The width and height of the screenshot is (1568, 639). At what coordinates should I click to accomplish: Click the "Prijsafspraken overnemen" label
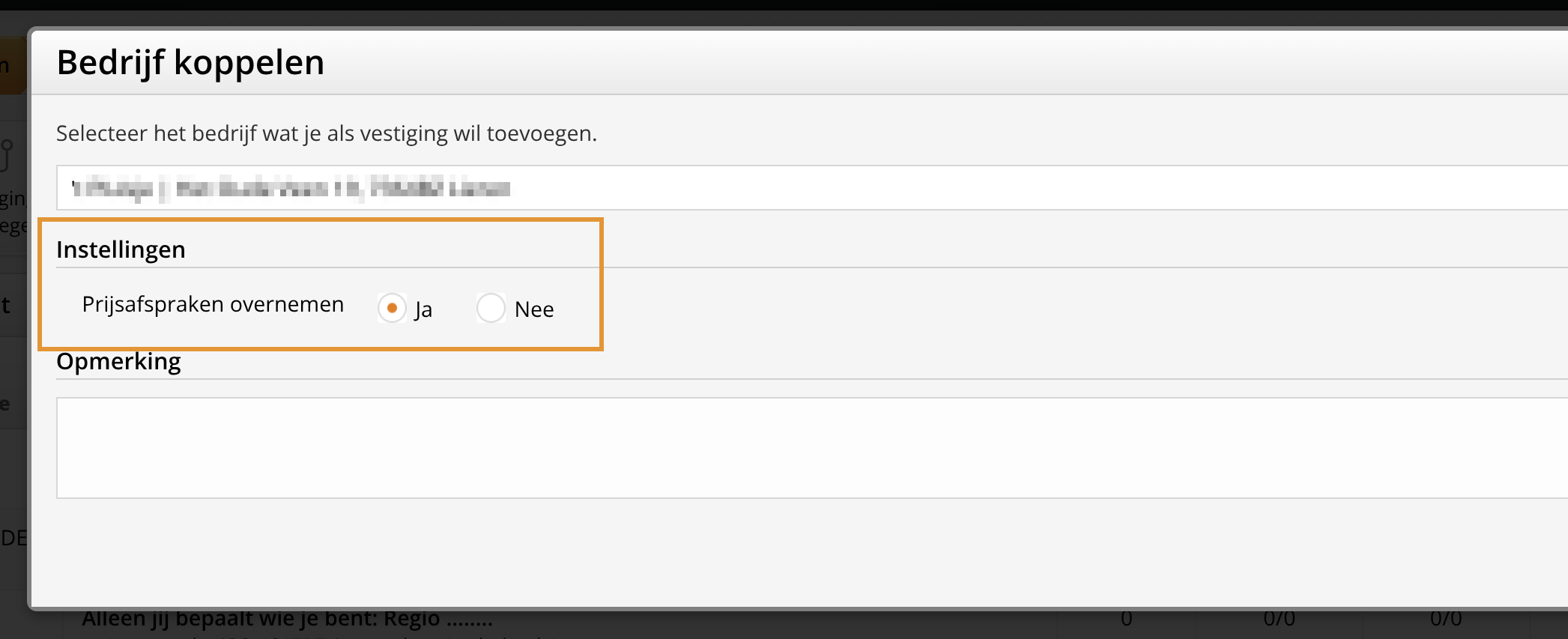point(213,305)
